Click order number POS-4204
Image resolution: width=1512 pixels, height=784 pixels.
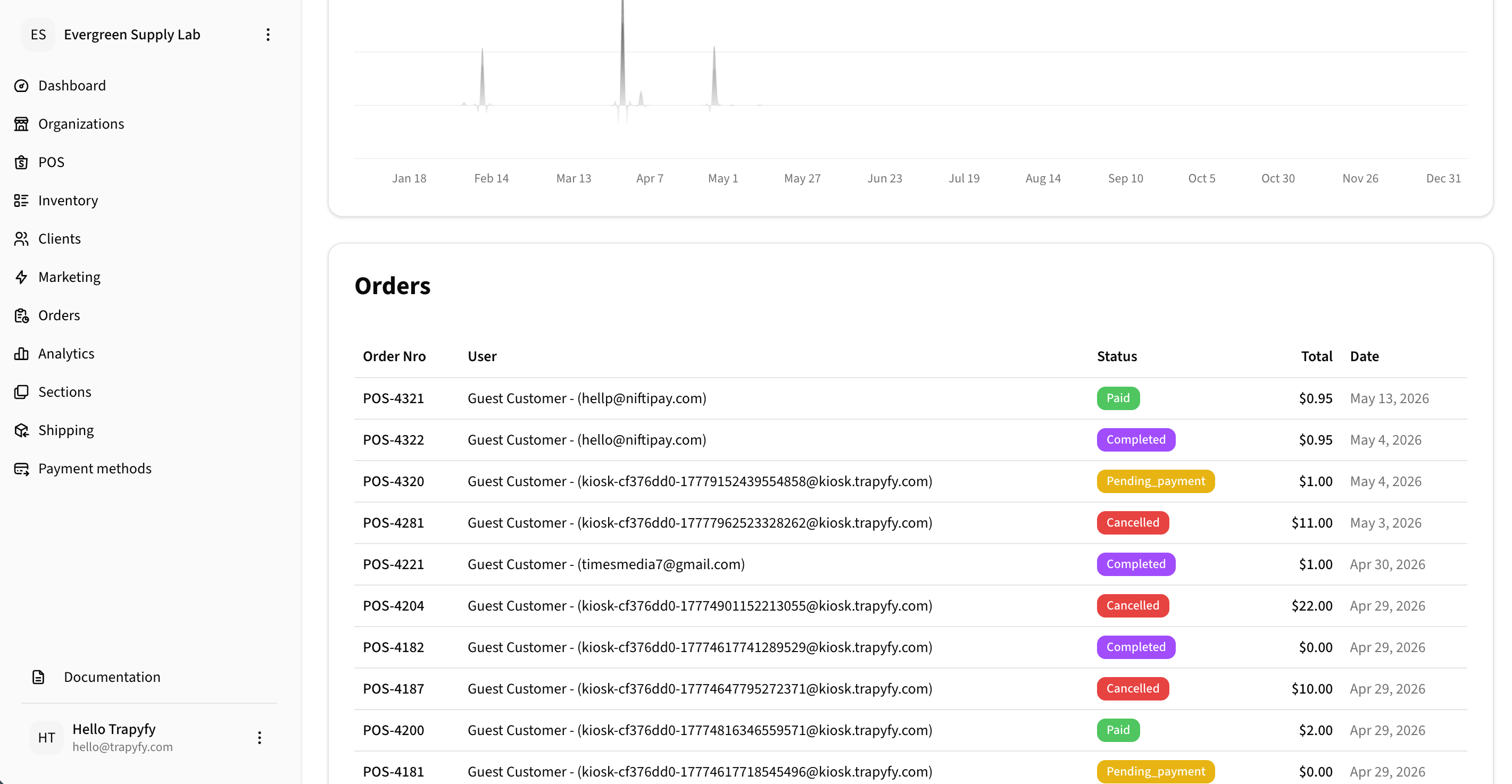[x=393, y=606]
